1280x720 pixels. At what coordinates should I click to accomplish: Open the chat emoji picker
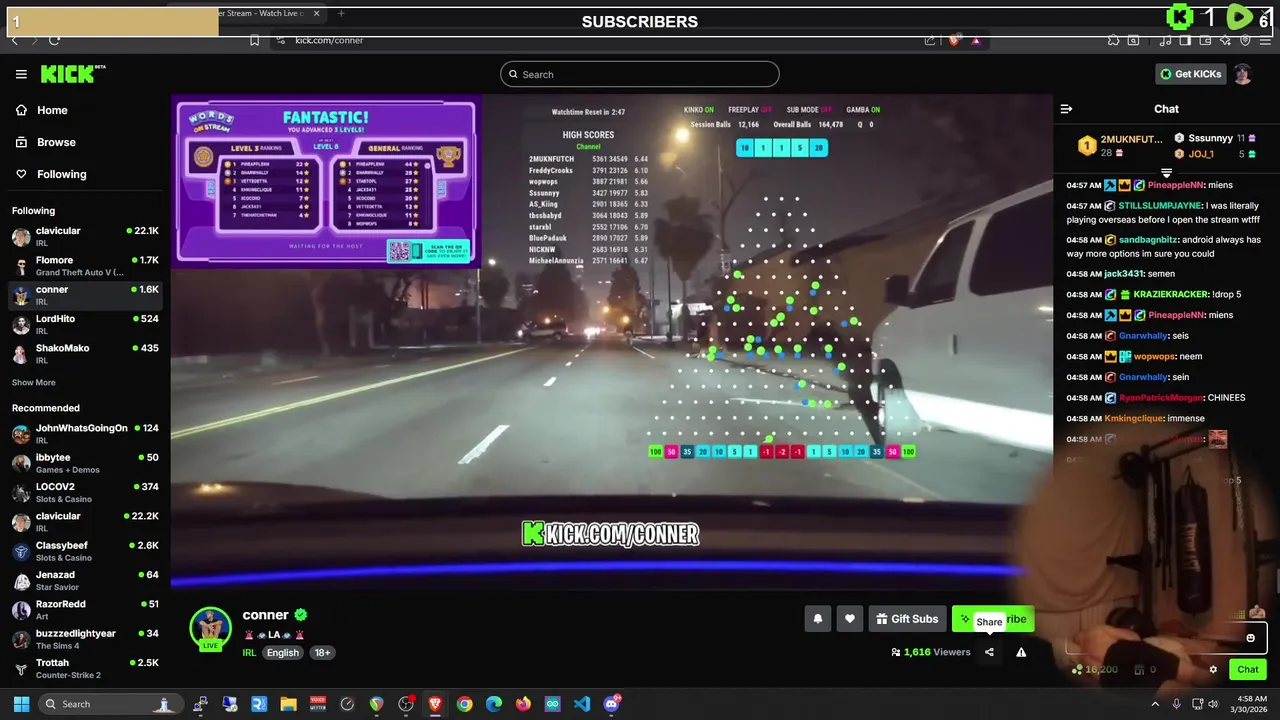click(x=1250, y=638)
